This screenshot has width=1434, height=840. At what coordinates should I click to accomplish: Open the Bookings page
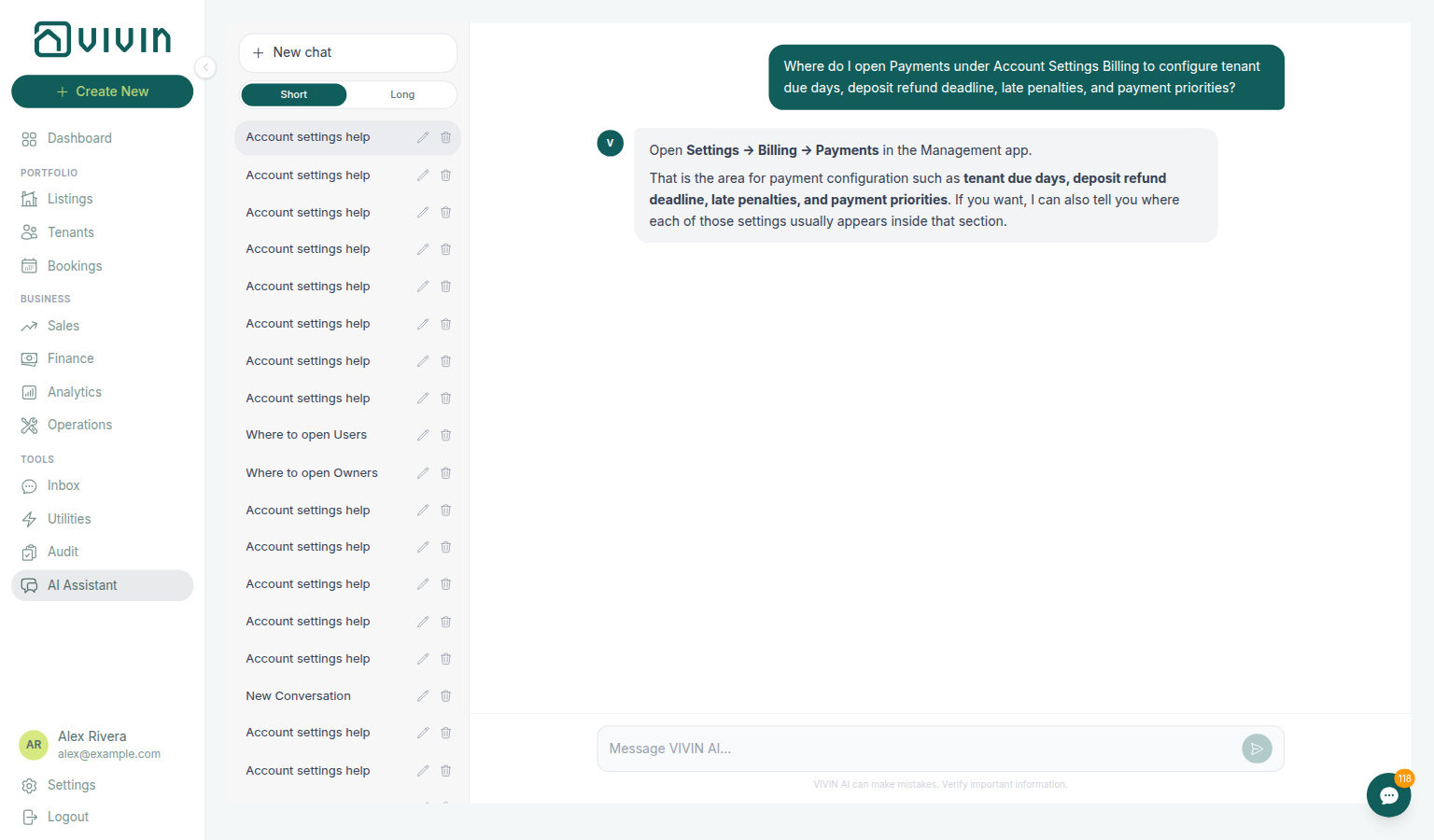pyautogui.click(x=102, y=266)
